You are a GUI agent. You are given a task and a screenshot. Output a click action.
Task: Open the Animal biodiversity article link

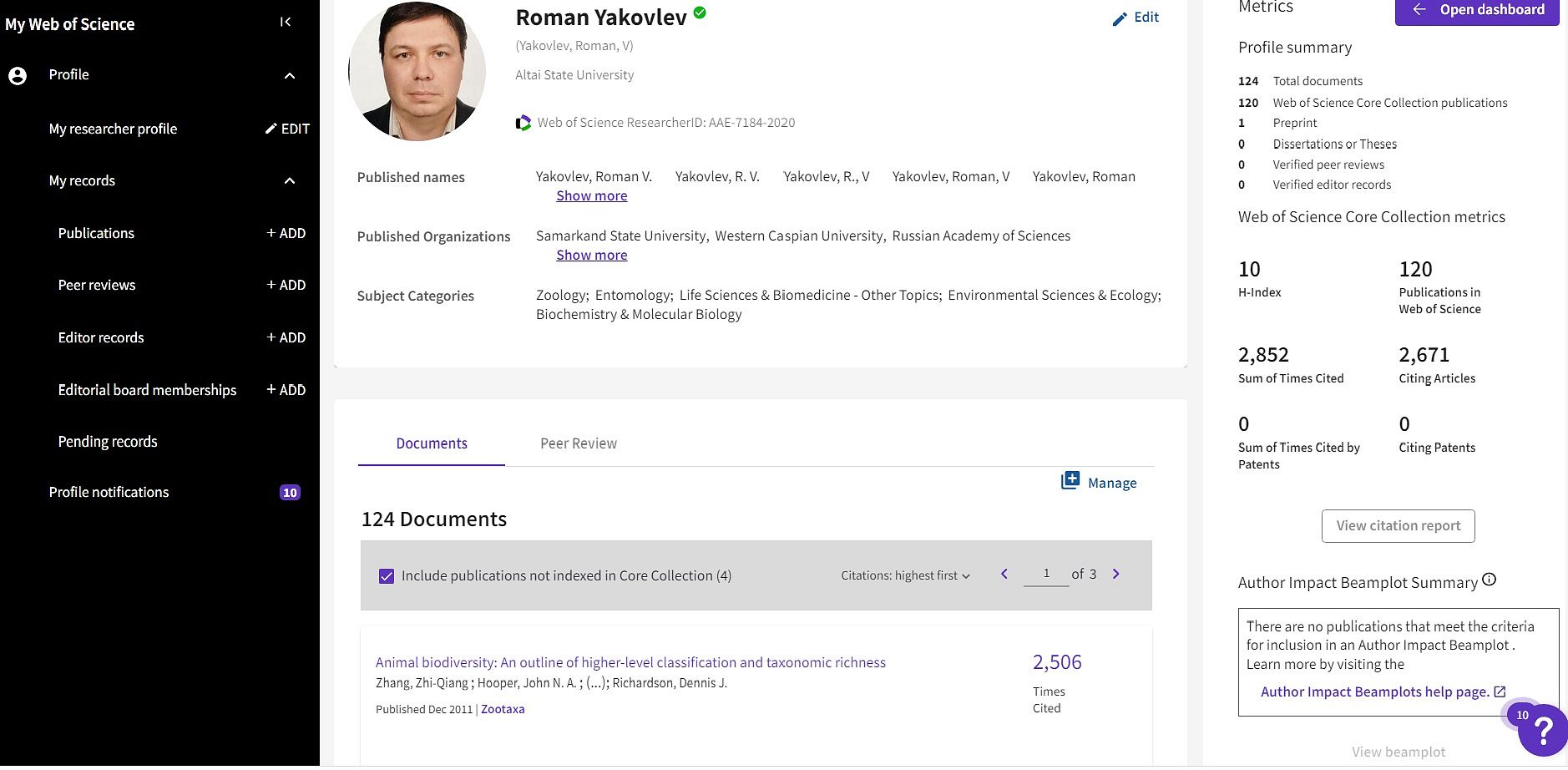coord(630,662)
